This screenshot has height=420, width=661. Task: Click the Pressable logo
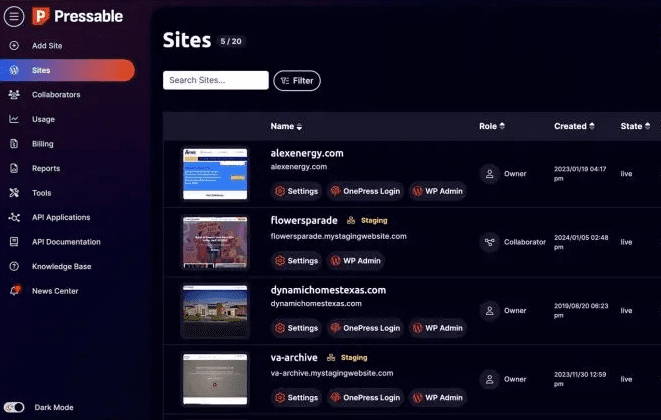[x=78, y=16]
